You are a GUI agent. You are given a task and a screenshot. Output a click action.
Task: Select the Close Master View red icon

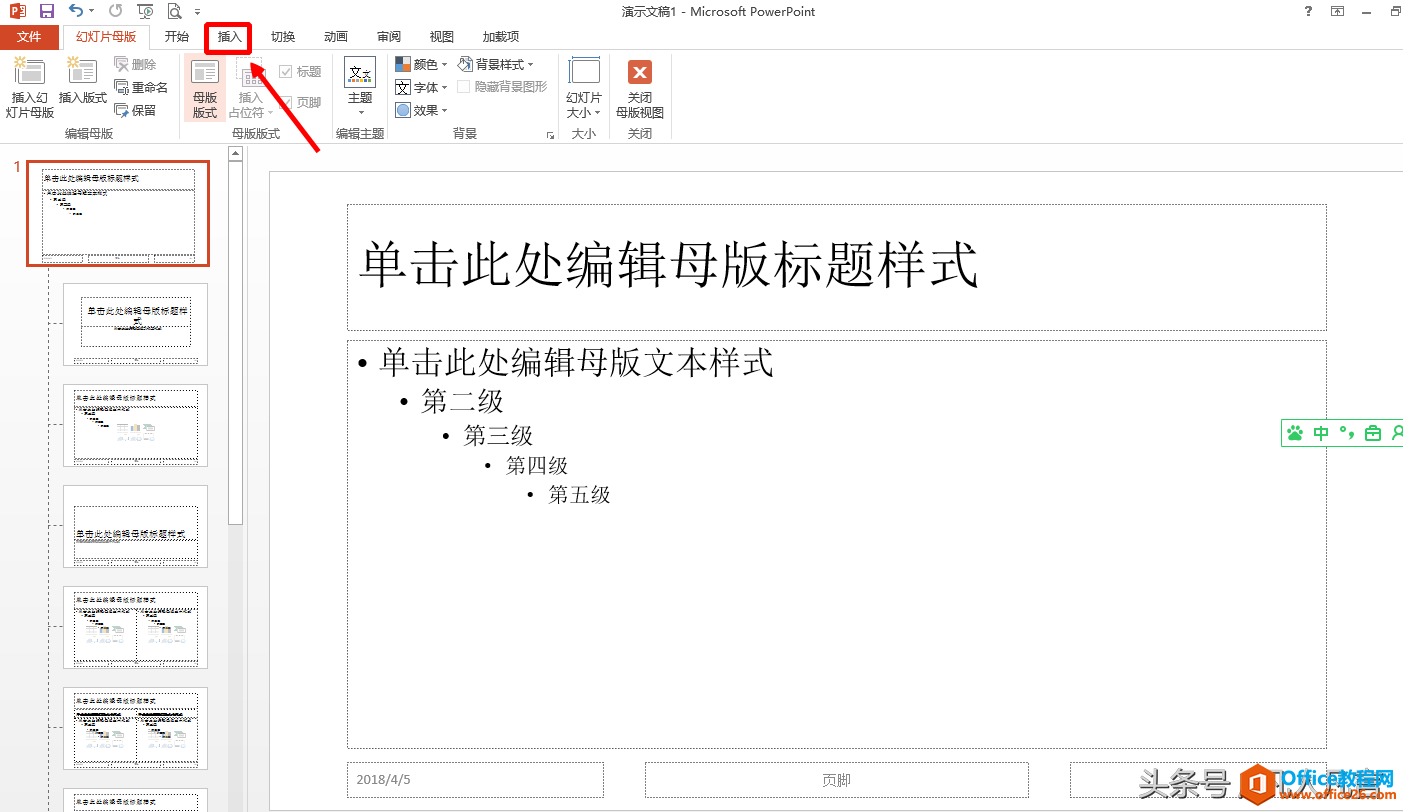click(x=639, y=72)
